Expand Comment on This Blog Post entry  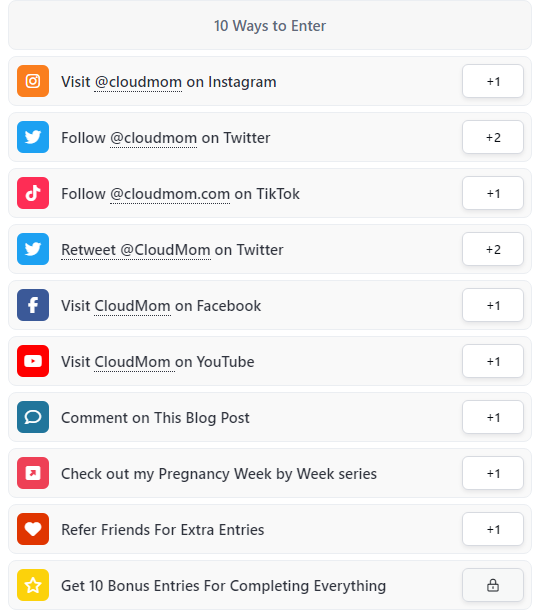270,417
